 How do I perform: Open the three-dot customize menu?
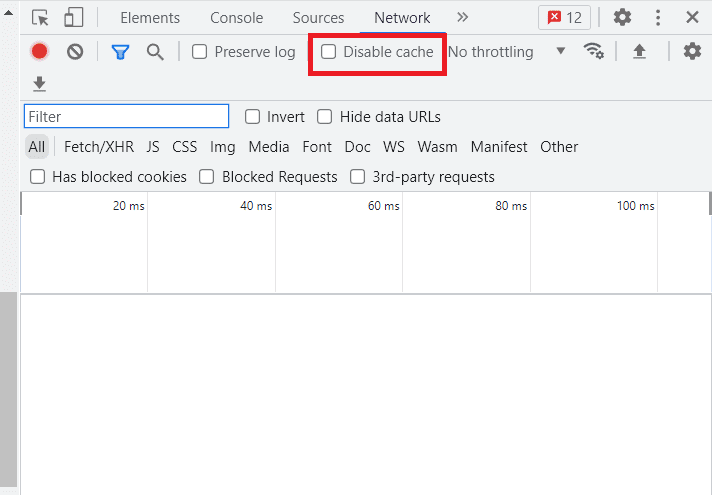click(658, 17)
